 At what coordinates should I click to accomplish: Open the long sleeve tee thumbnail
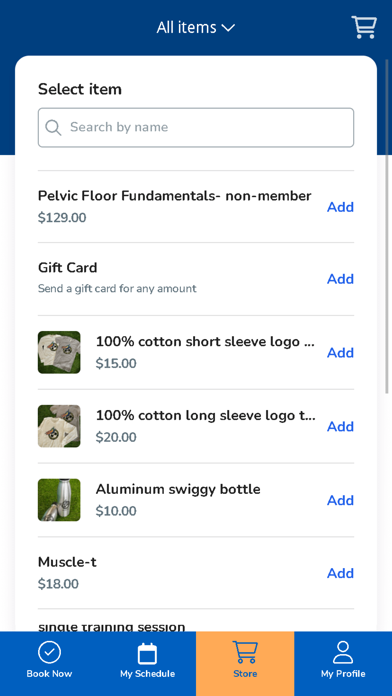tap(59, 426)
